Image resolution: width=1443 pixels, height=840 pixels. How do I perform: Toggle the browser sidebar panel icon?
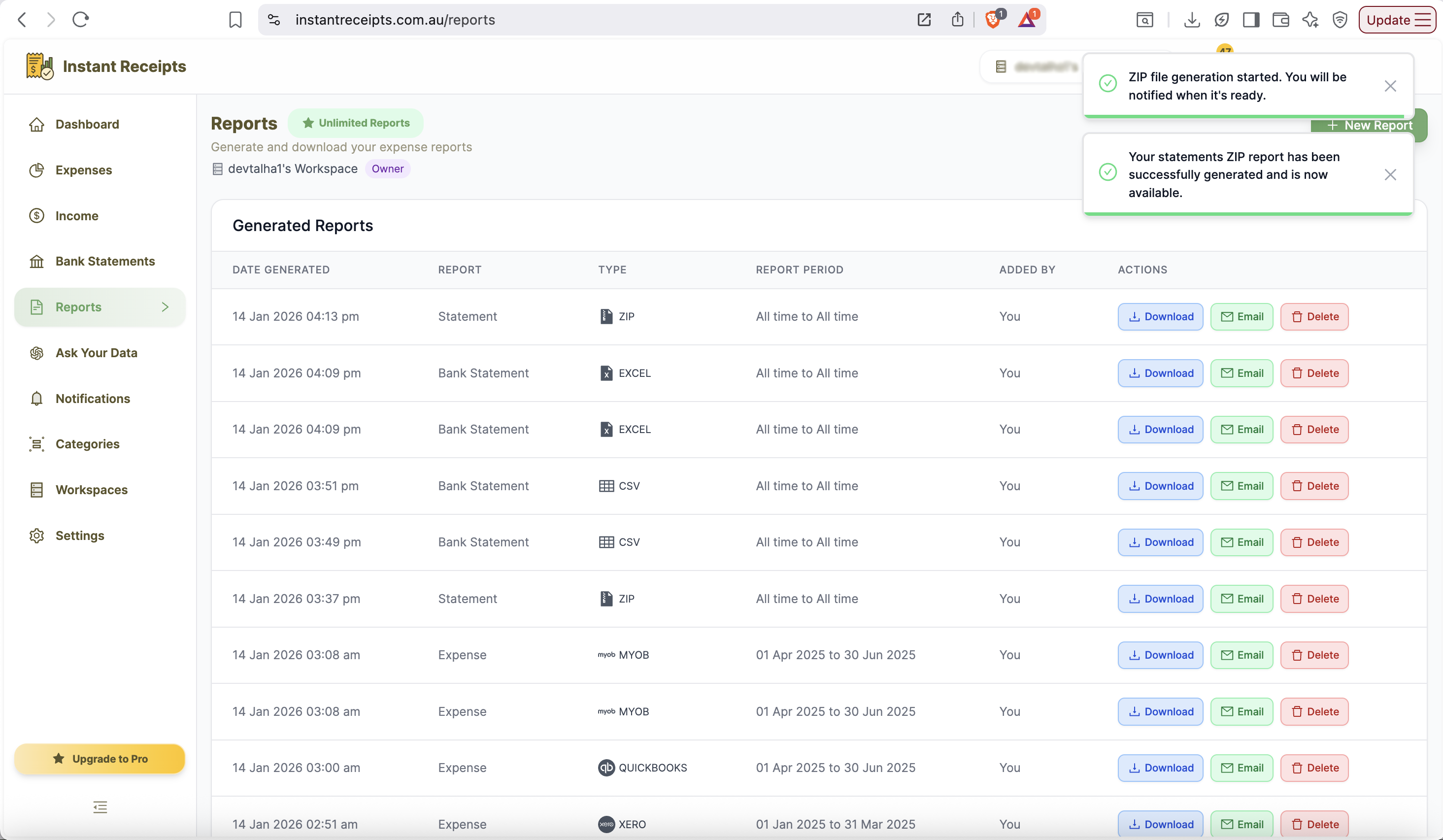(1251, 20)
